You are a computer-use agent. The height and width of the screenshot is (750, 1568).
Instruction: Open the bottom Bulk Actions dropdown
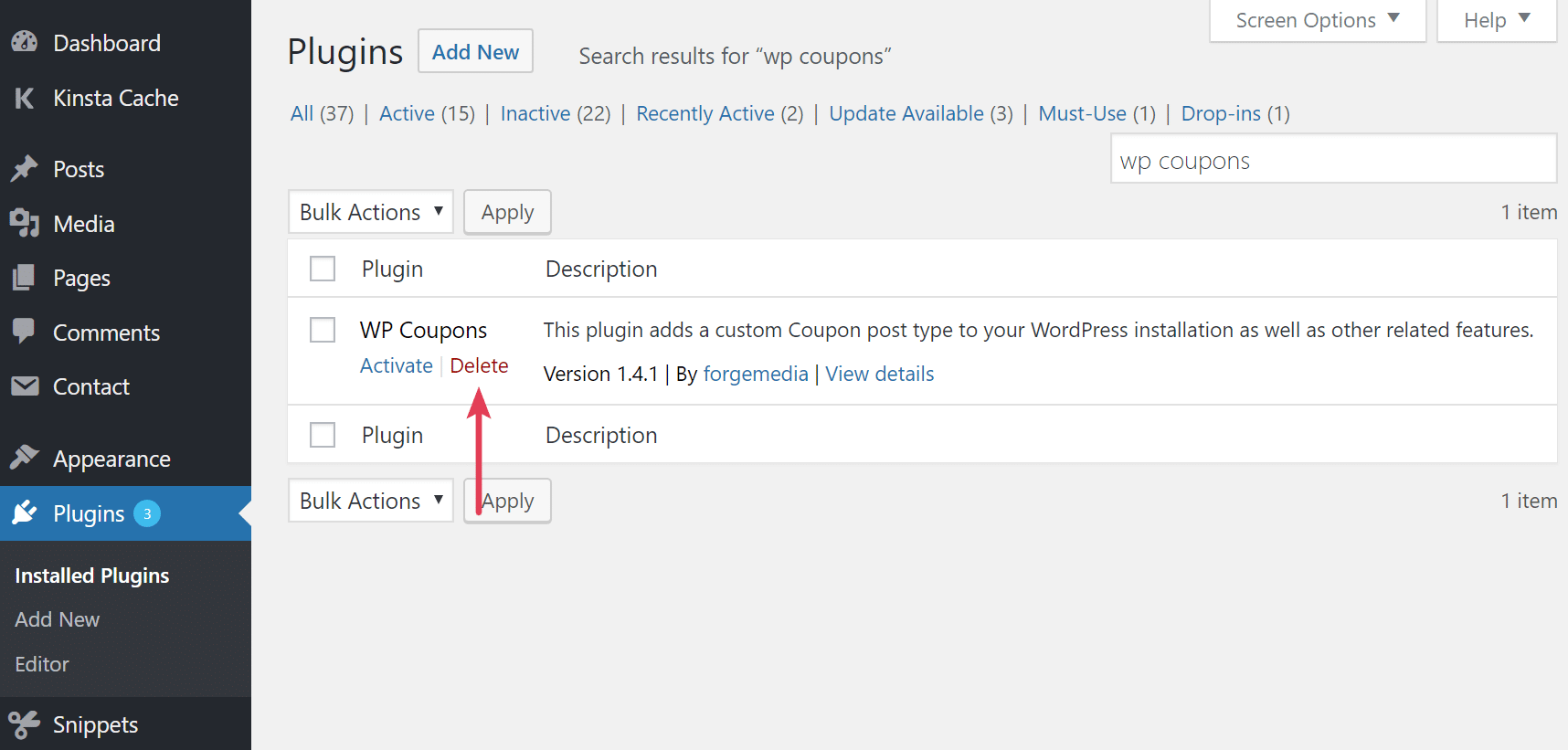pos(371,501)
